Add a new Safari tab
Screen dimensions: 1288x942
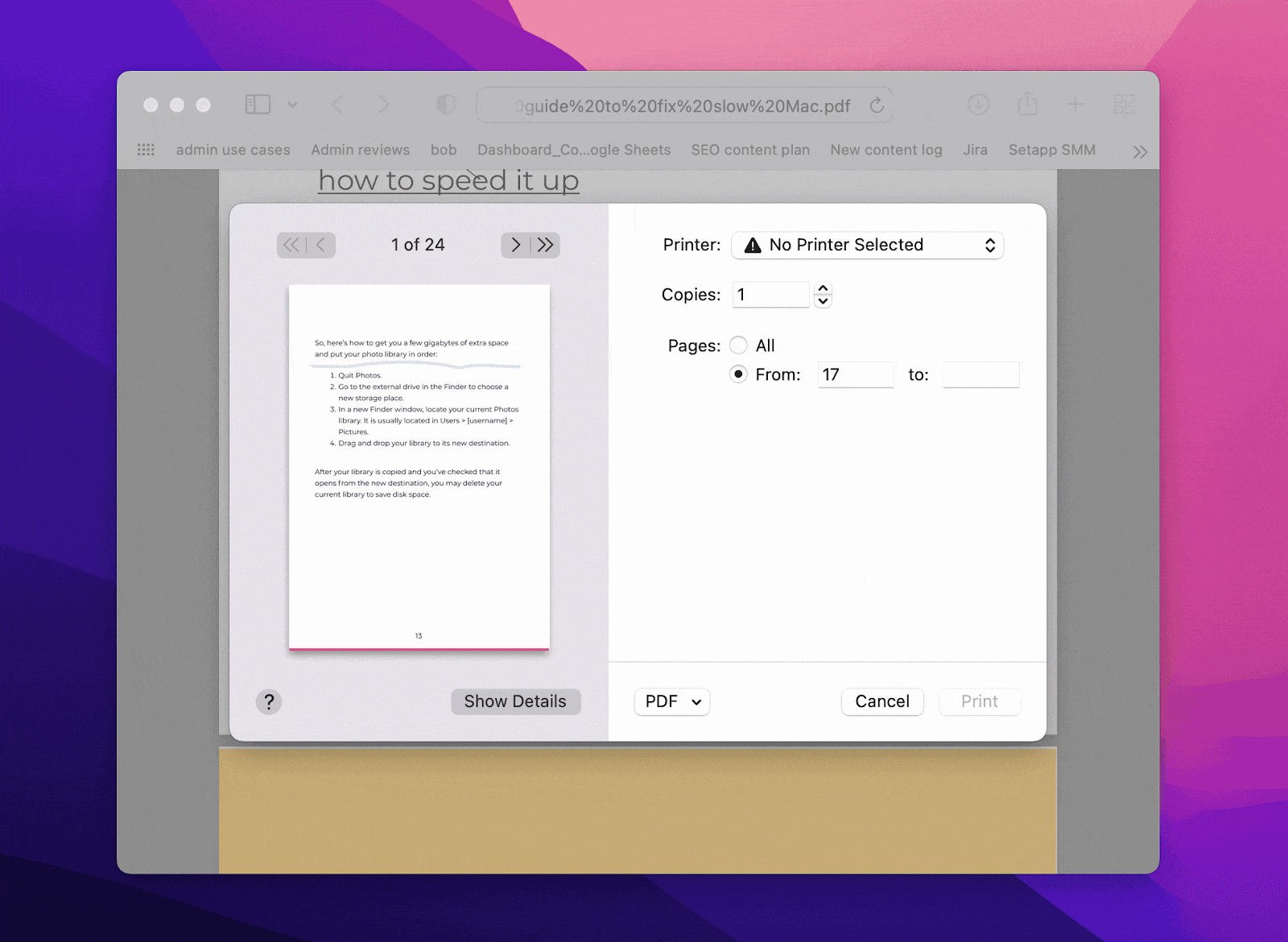(x=1075, y=105)
